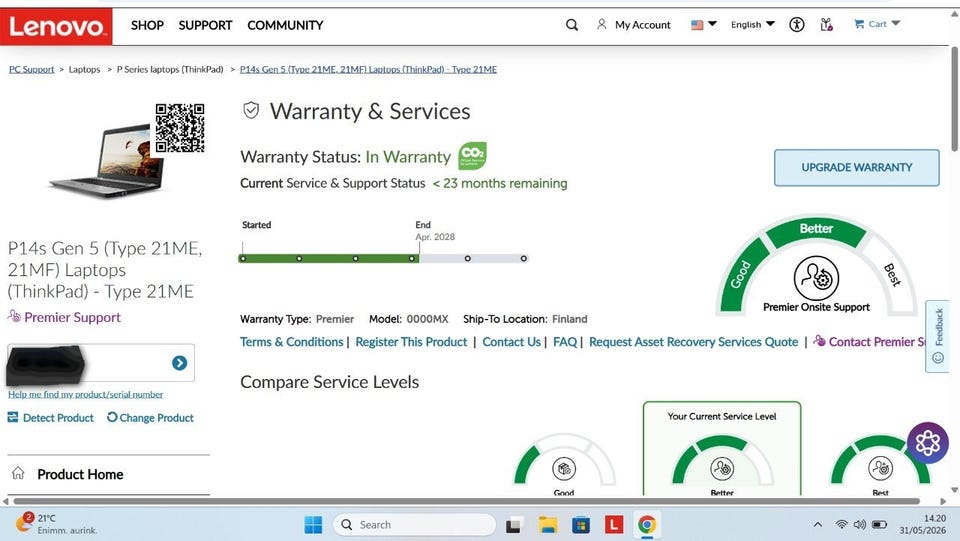Screen dimensions: 960x541
Task: Click Register This Product link
Action: pos(411,342)
